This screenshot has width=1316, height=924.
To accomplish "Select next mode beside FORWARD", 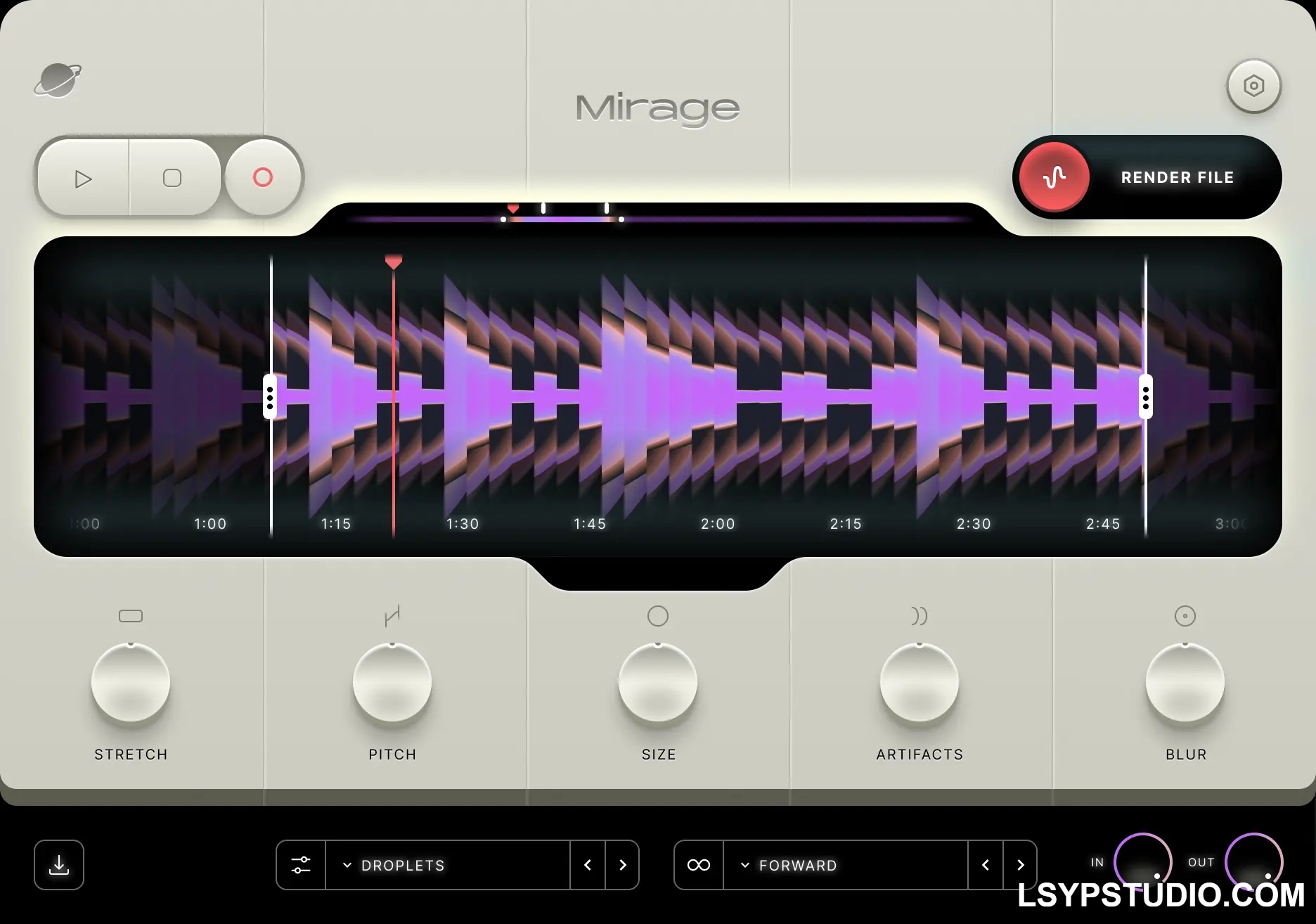I will point(1021,865).
